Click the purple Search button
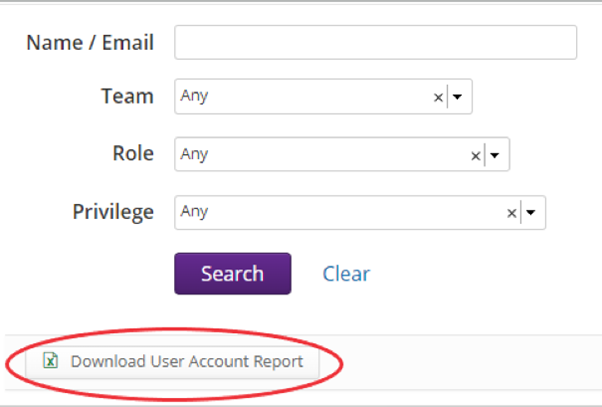The width and height of the screenshot is (602, 407). (x=233, y=273)
